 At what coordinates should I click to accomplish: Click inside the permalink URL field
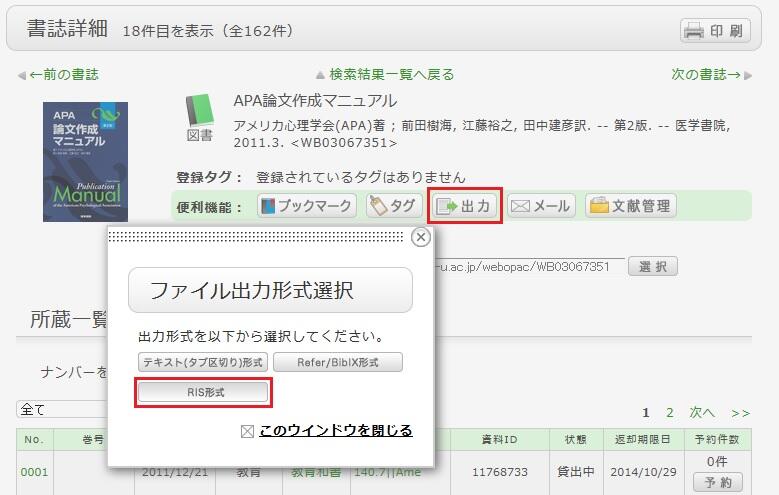530,267
